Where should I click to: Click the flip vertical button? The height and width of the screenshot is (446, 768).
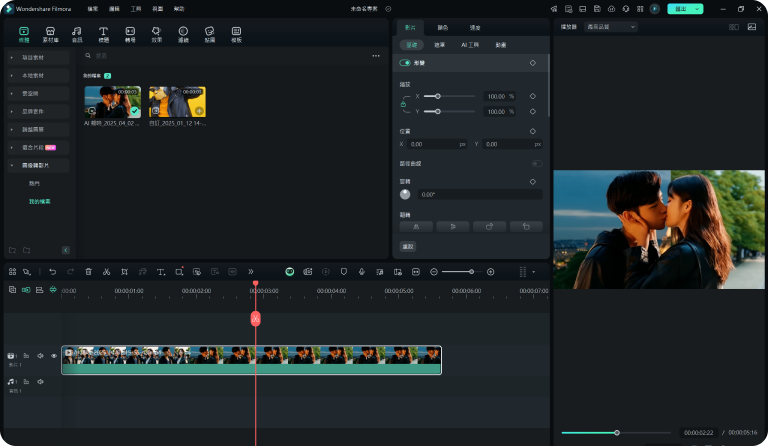[453, 227]
